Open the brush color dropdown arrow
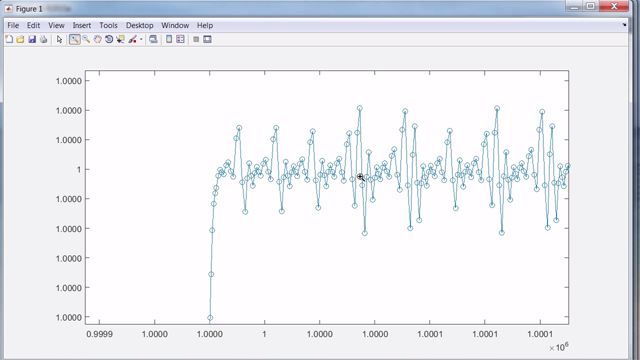 (141, 39)
